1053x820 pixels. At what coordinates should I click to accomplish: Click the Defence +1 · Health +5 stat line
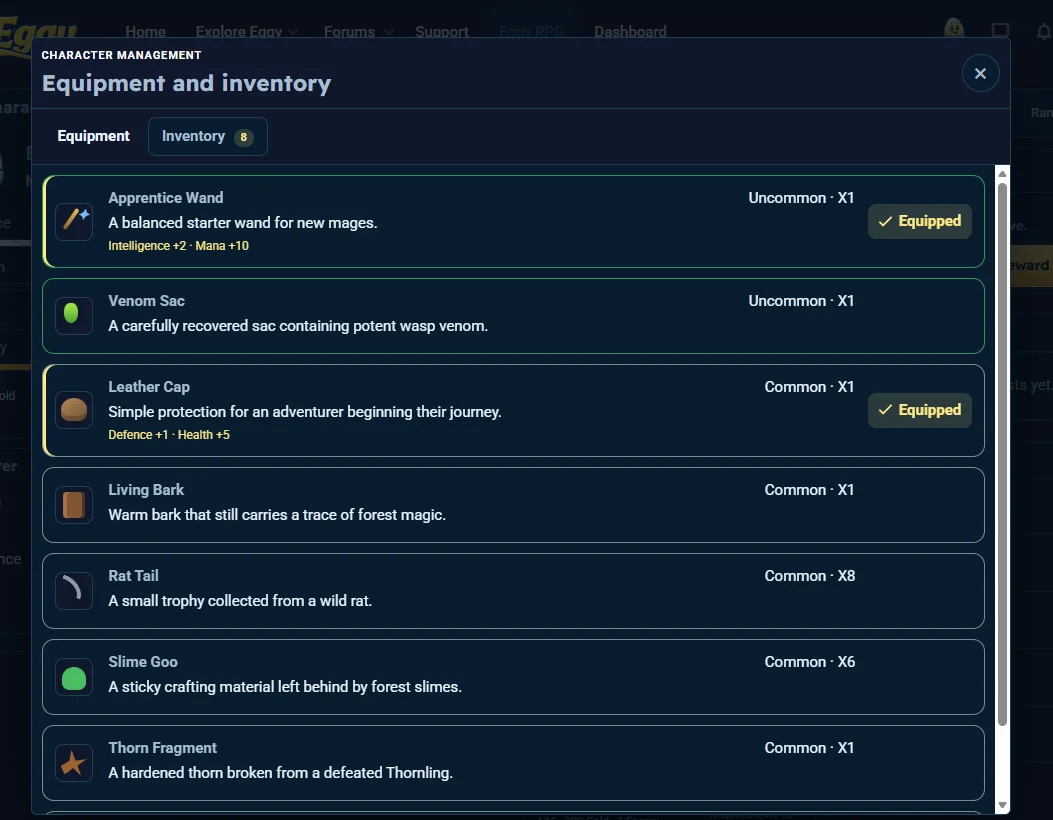[x=169, y=435]
